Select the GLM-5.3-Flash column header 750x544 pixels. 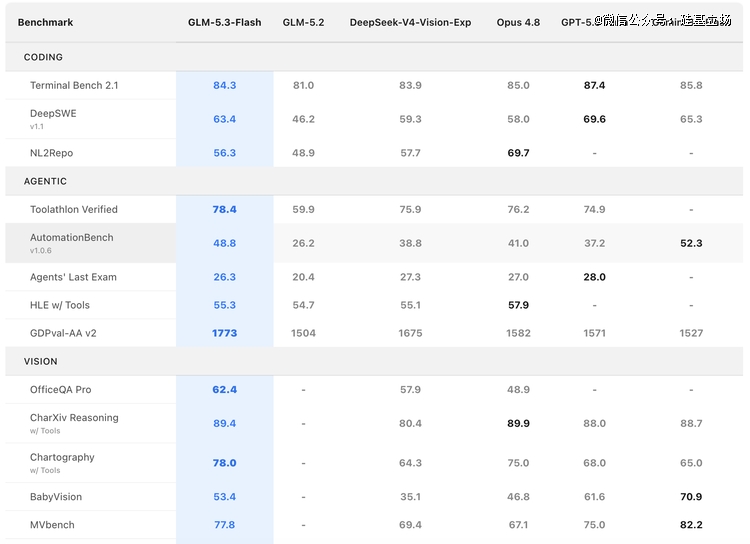pos(224,22)
